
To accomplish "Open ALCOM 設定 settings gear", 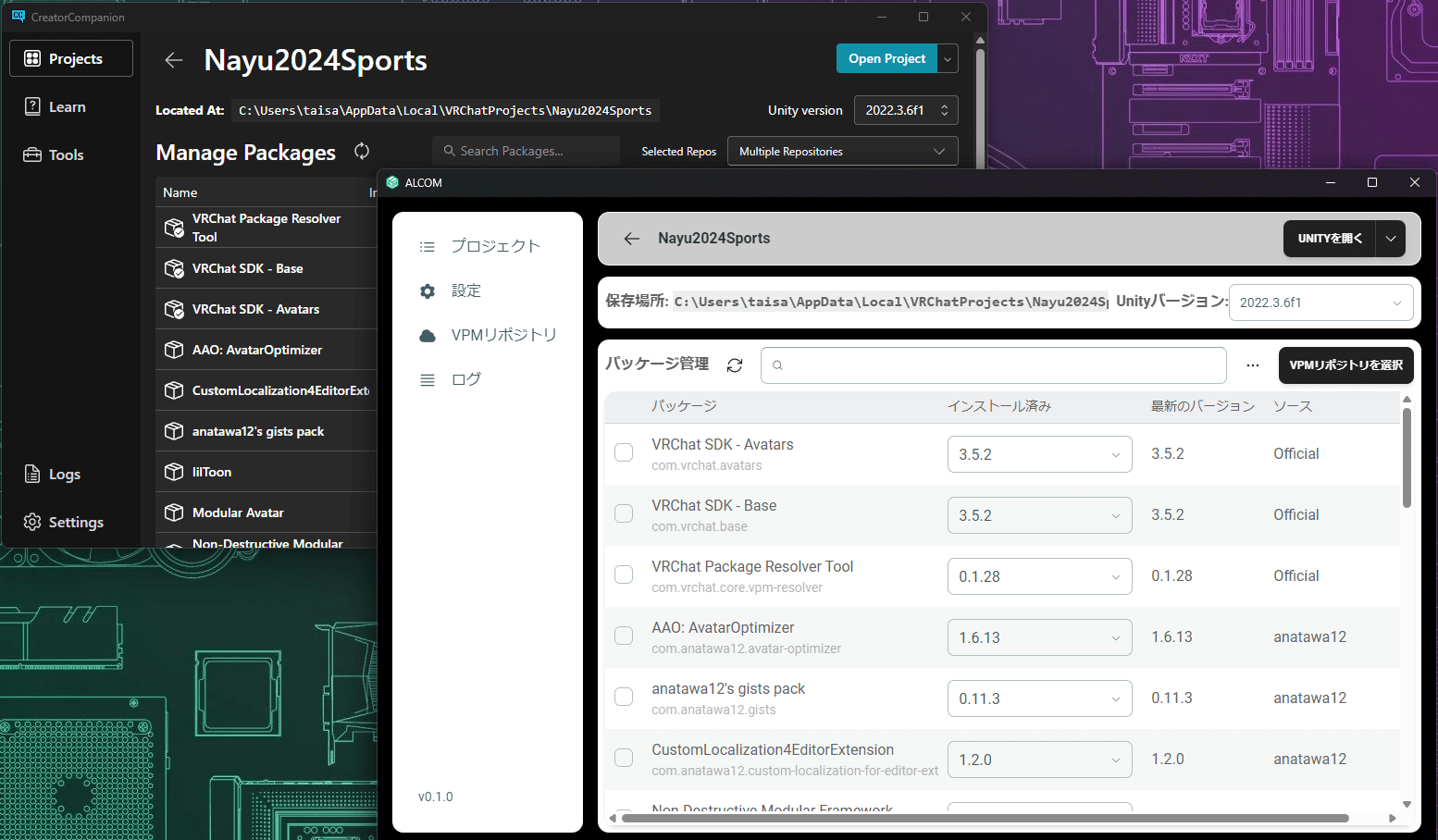I will point(428,291).
